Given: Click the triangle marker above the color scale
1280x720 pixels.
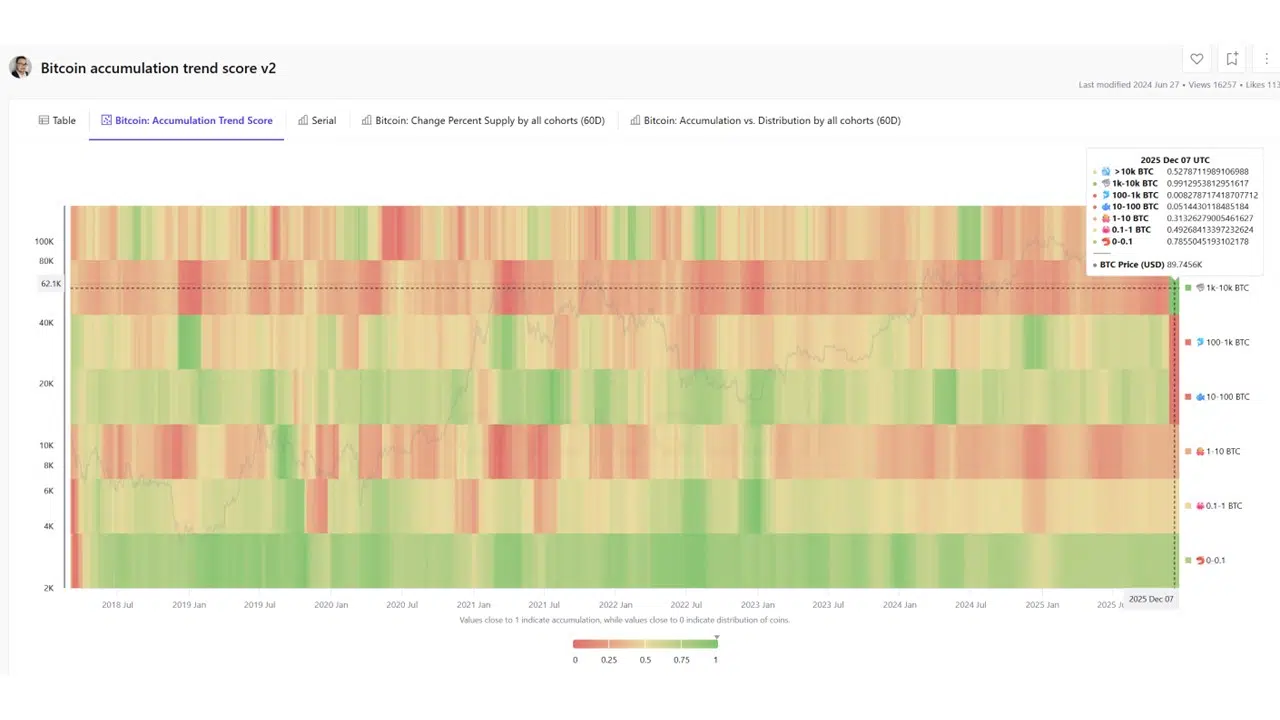Looking at the screenshot, I should 717,636.
